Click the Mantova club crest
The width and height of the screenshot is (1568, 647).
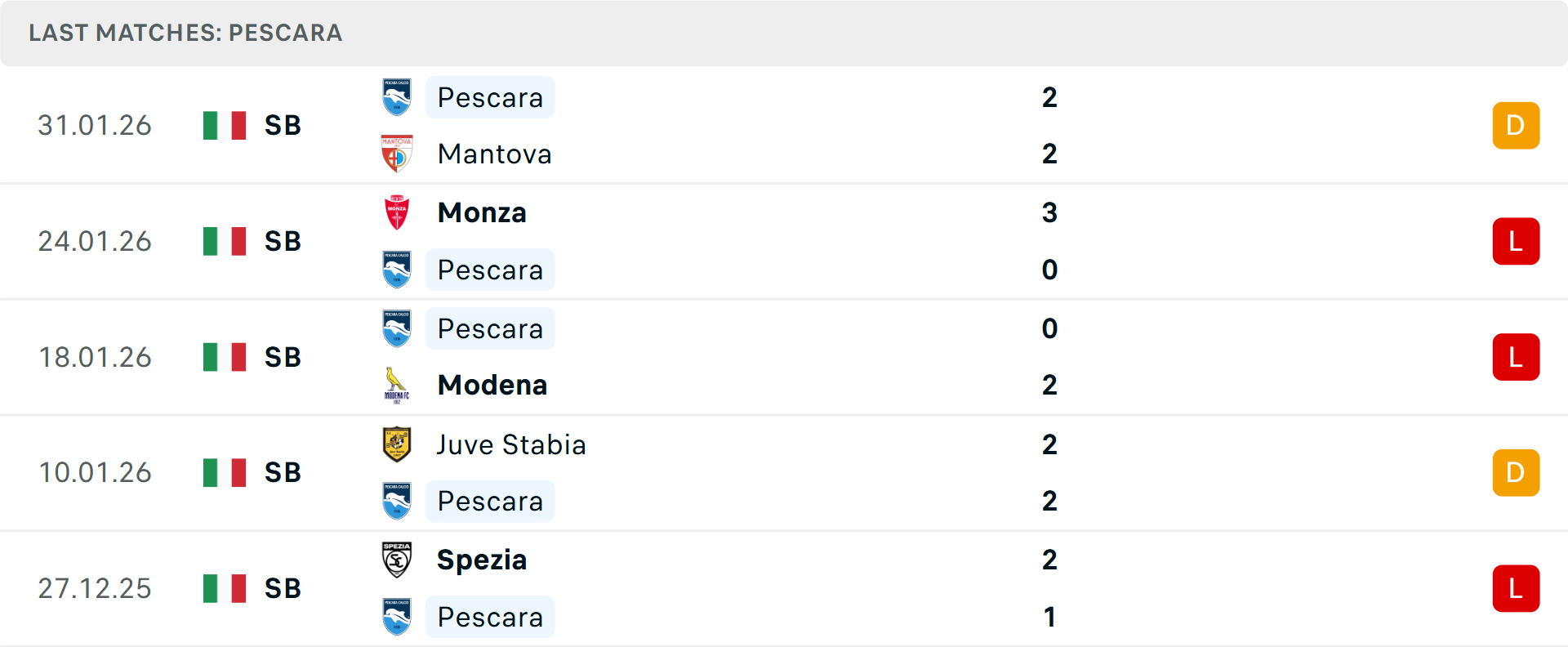click(x=397, y=154)
